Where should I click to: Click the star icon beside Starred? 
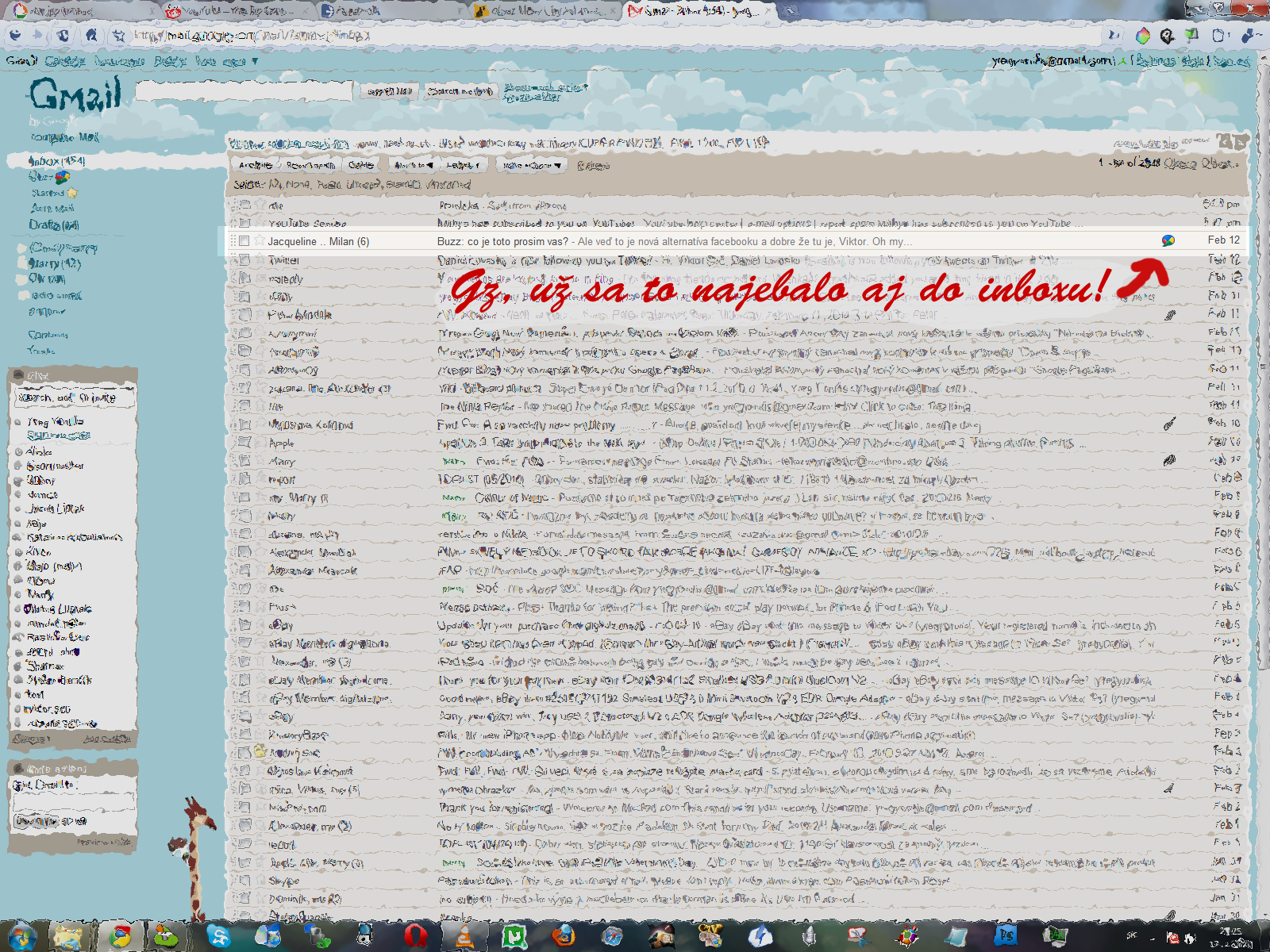pos(72,193)
